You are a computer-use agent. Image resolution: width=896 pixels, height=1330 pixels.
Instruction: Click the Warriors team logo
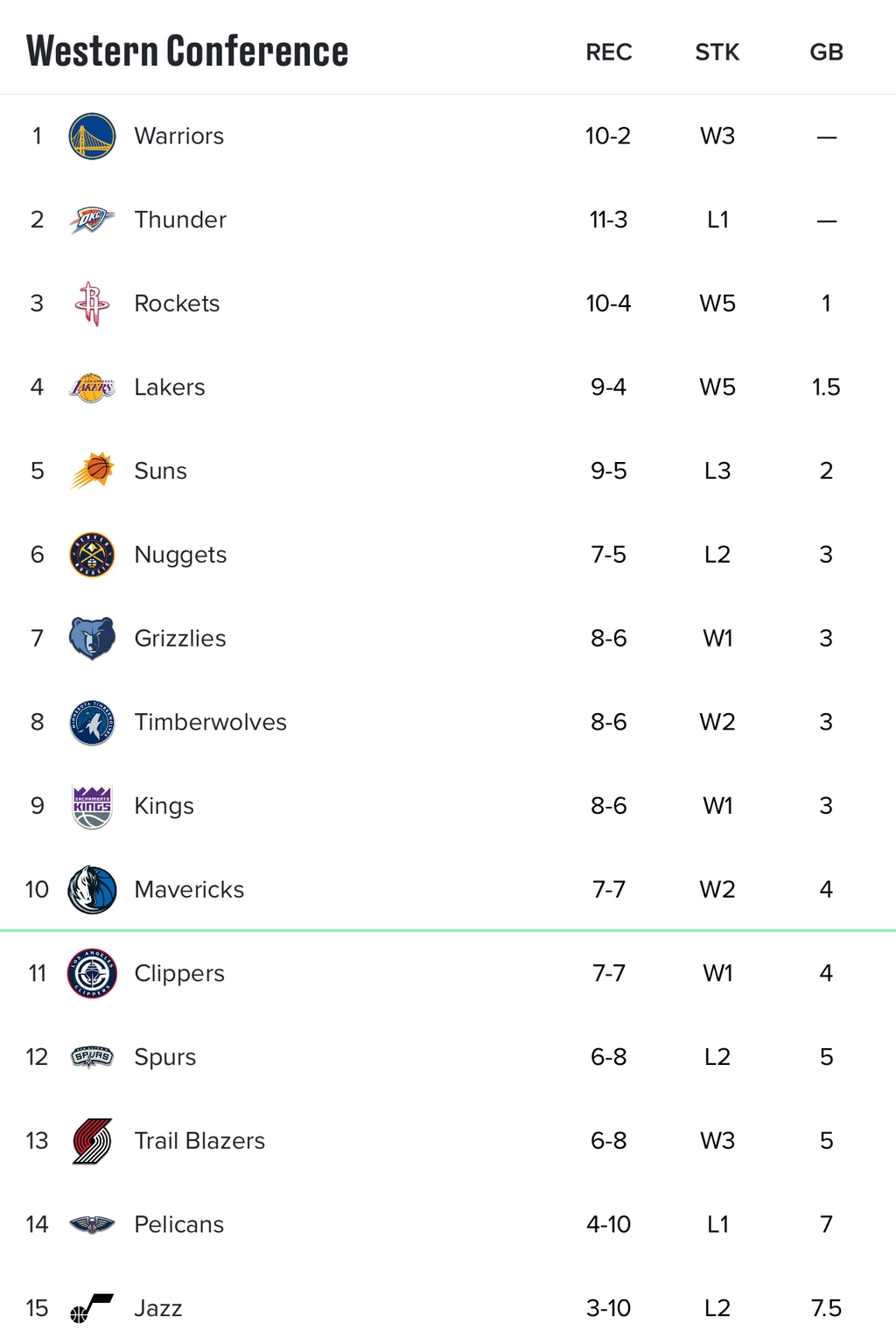coord(92,136)
